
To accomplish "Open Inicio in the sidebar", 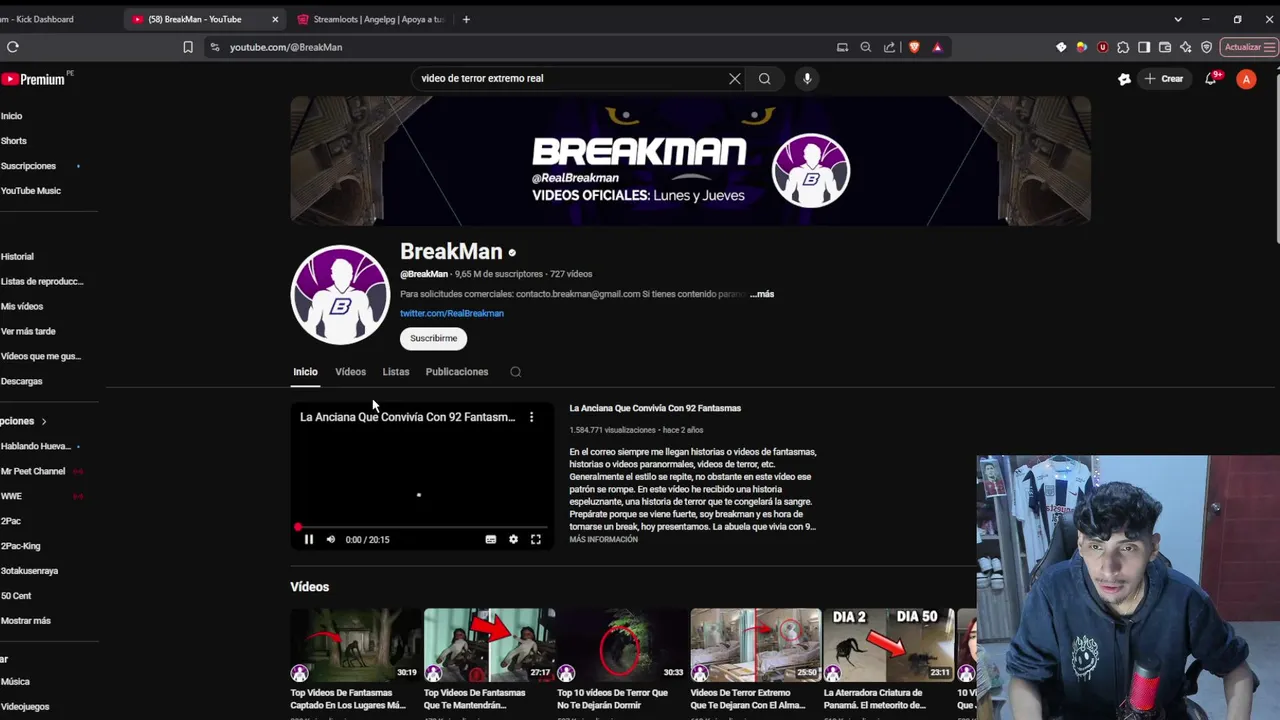I will tap(11, 116).
